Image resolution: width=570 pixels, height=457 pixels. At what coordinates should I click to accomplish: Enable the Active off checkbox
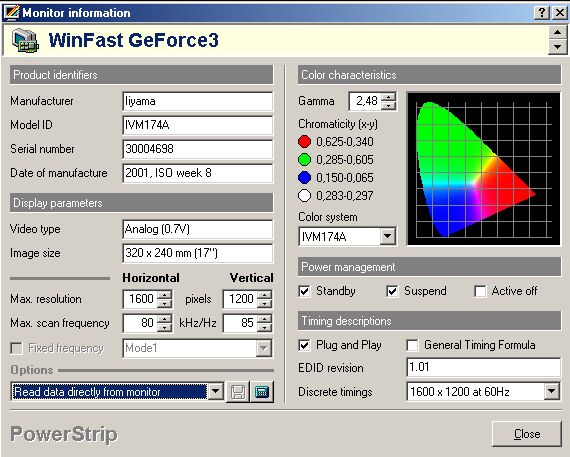click(480, 291)
